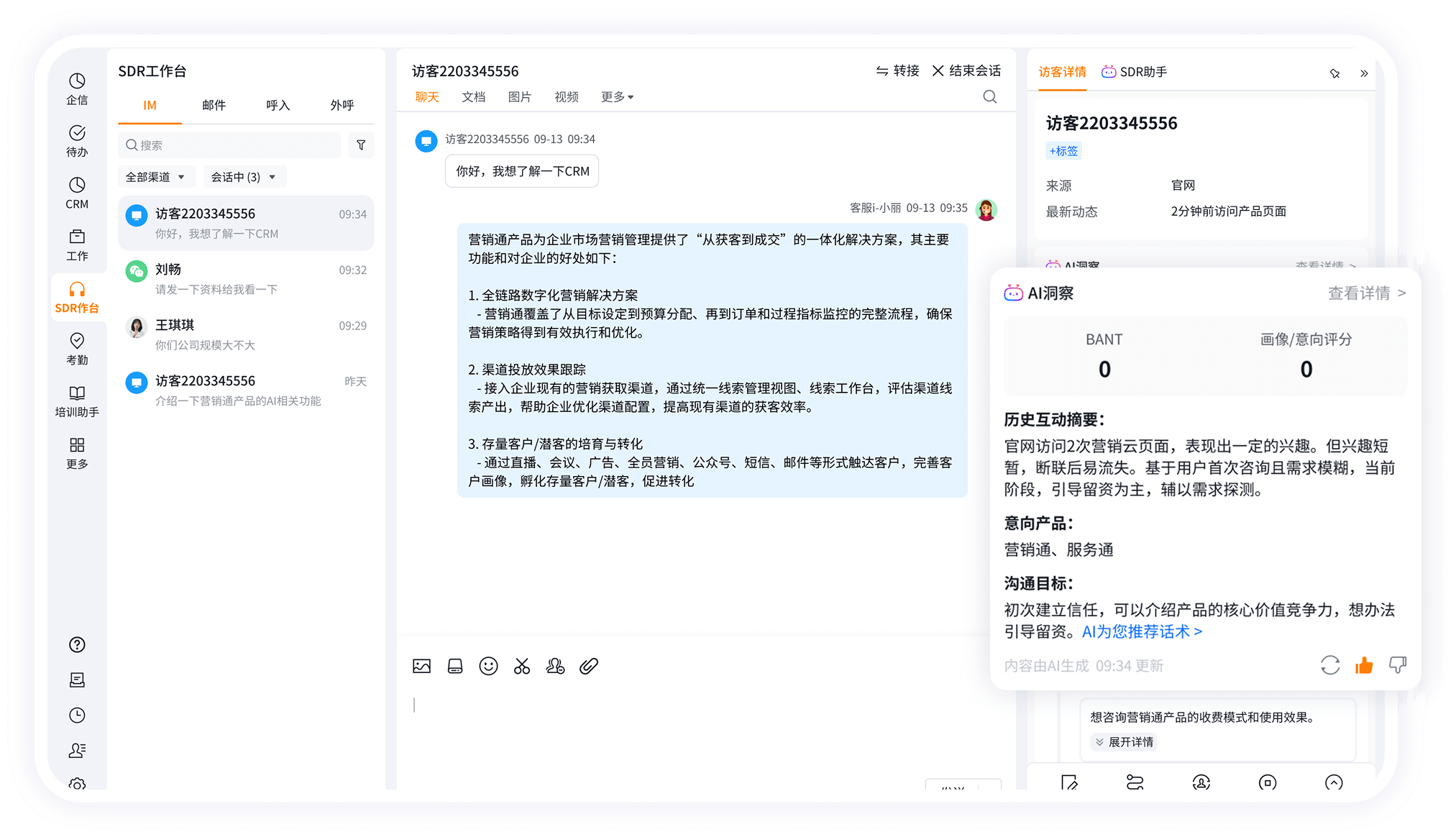Switch to the CRM module icon
Screen dimensions: 1456x837
coord(77,191)
